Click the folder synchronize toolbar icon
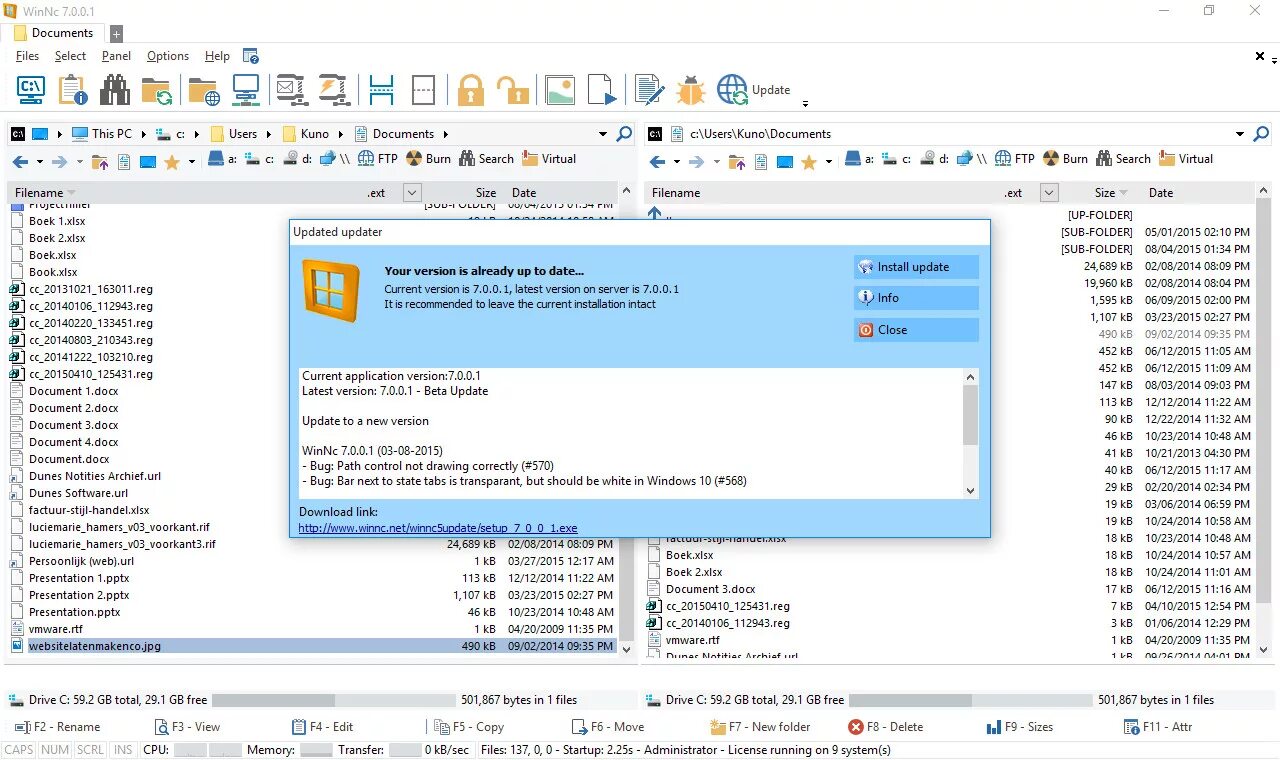 tap(157, 91)
